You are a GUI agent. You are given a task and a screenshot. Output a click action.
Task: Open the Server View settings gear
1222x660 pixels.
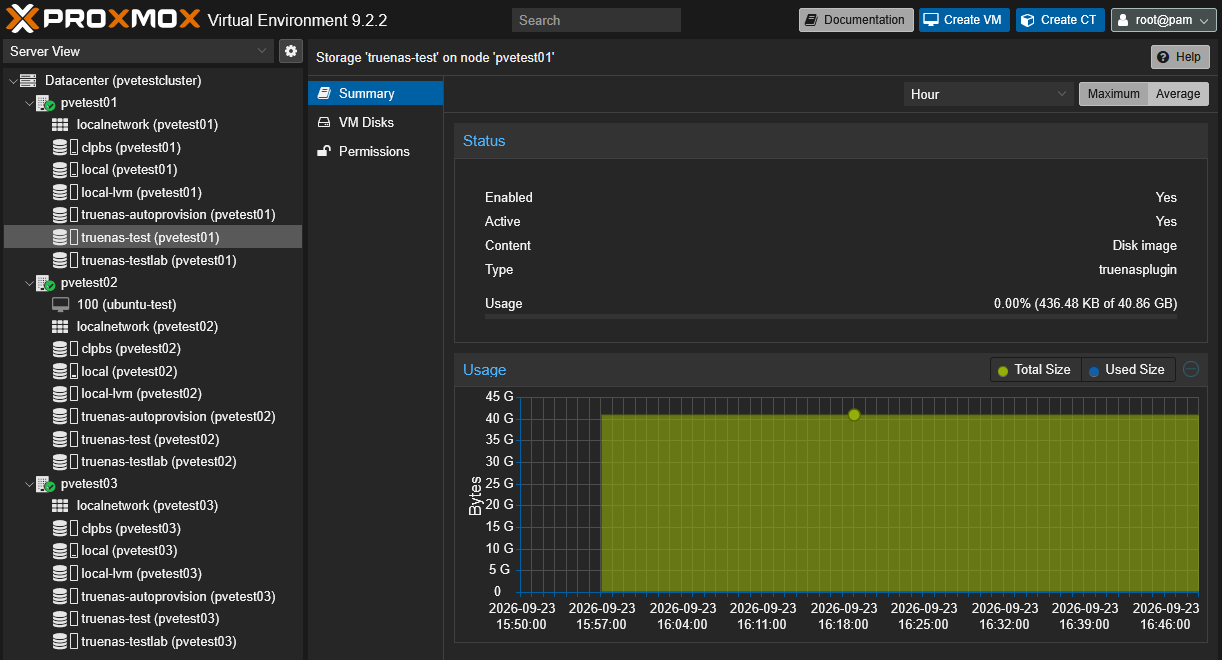[291, 51]
